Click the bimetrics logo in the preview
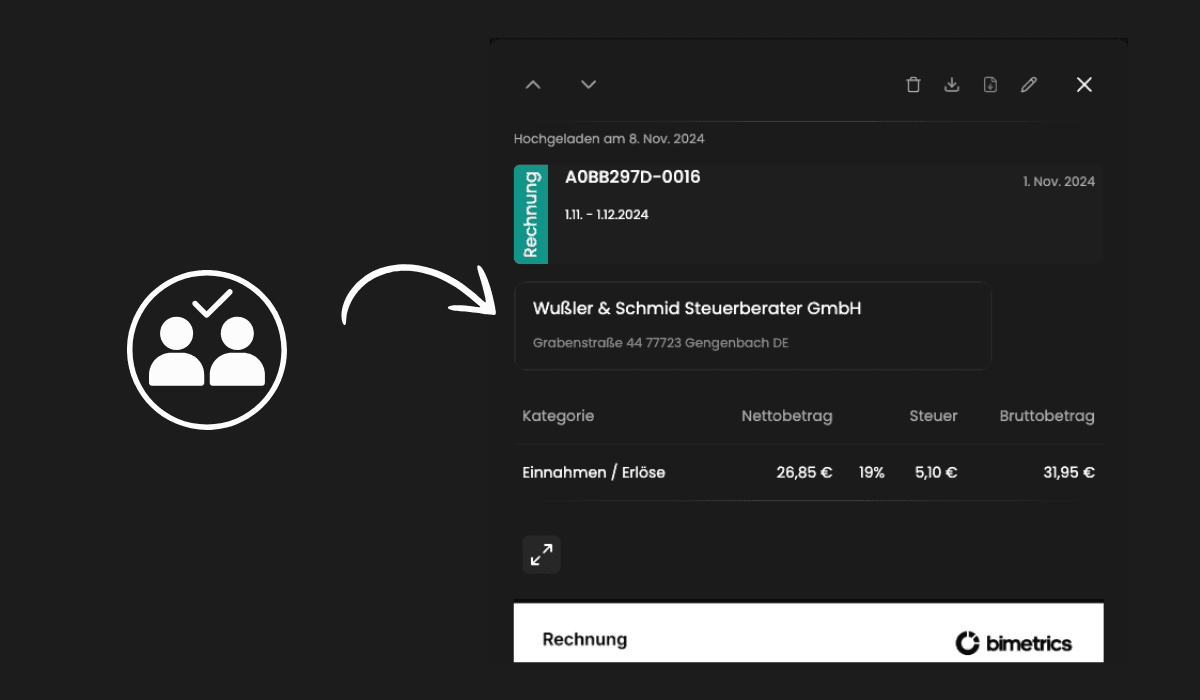 point(1013,643)
